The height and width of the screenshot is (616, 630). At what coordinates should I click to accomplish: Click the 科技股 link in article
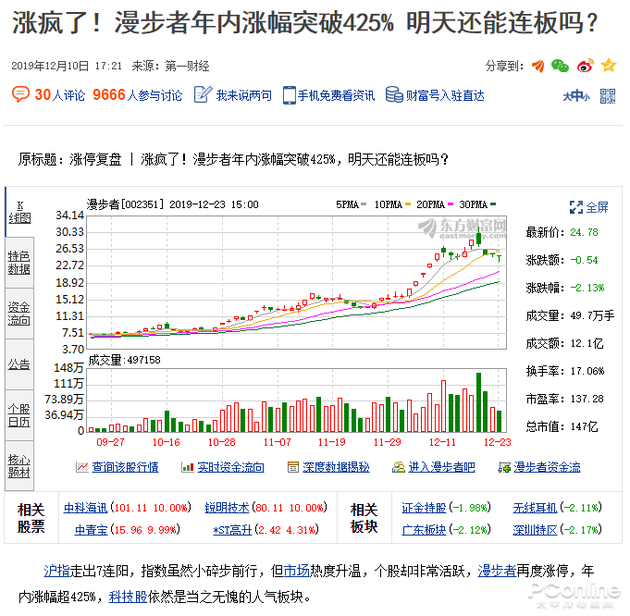pyautogui.click(x=128, y=597)
